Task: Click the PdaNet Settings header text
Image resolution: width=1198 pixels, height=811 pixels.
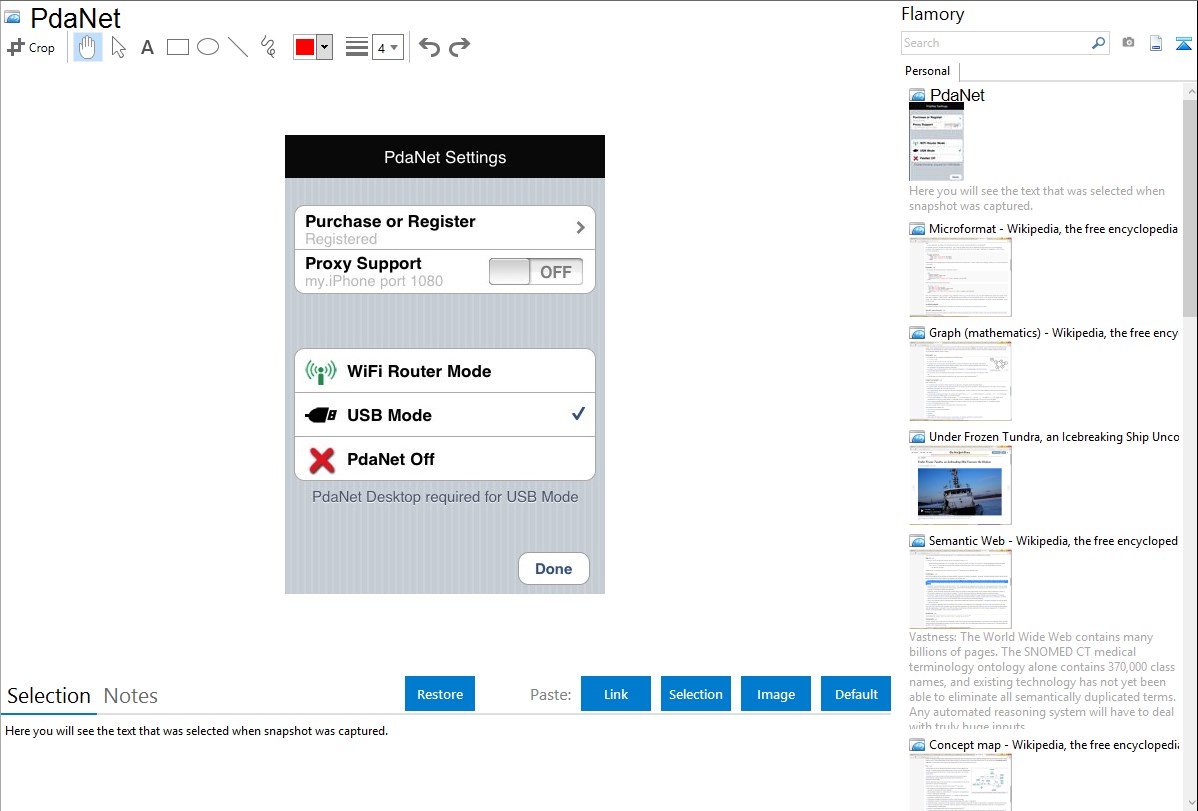Action: tap(445, 157)
